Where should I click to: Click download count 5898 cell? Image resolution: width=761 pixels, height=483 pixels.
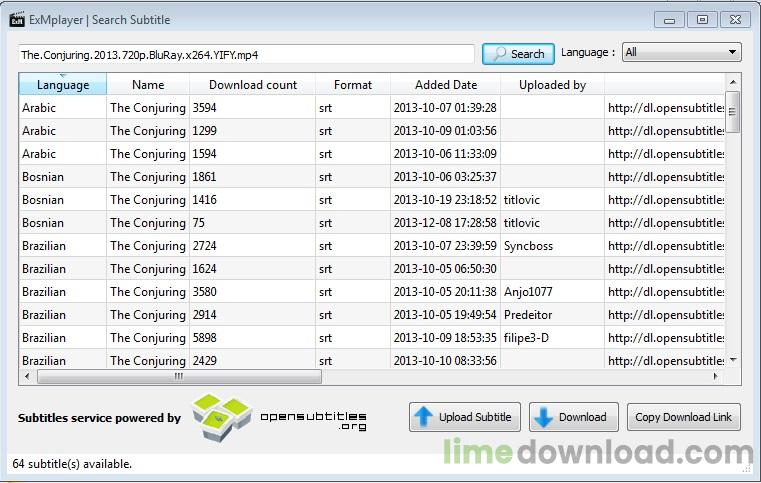pyautogui.click(x=252, y=338)
